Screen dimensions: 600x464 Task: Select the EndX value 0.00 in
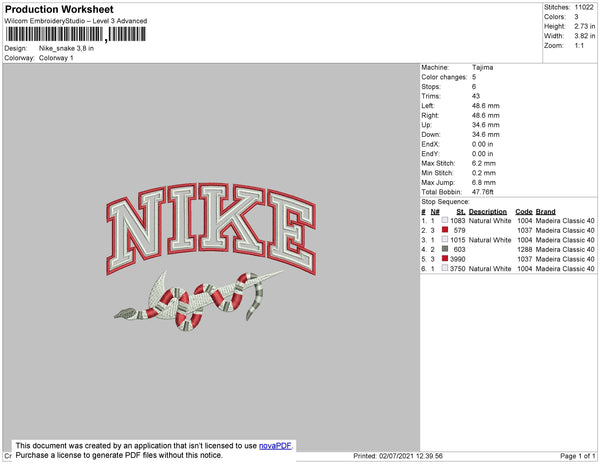coord(483,144)
